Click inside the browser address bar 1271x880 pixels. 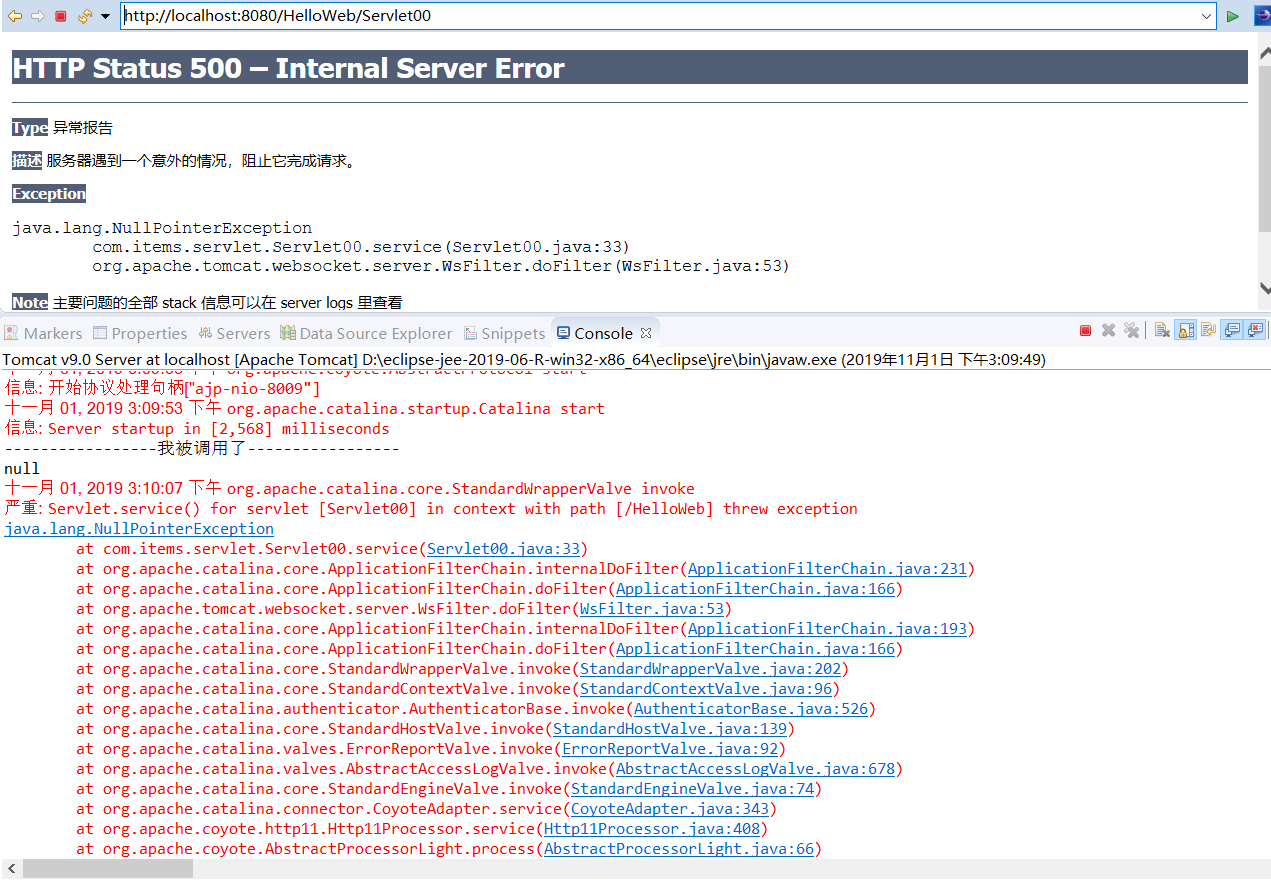point(600,16)
